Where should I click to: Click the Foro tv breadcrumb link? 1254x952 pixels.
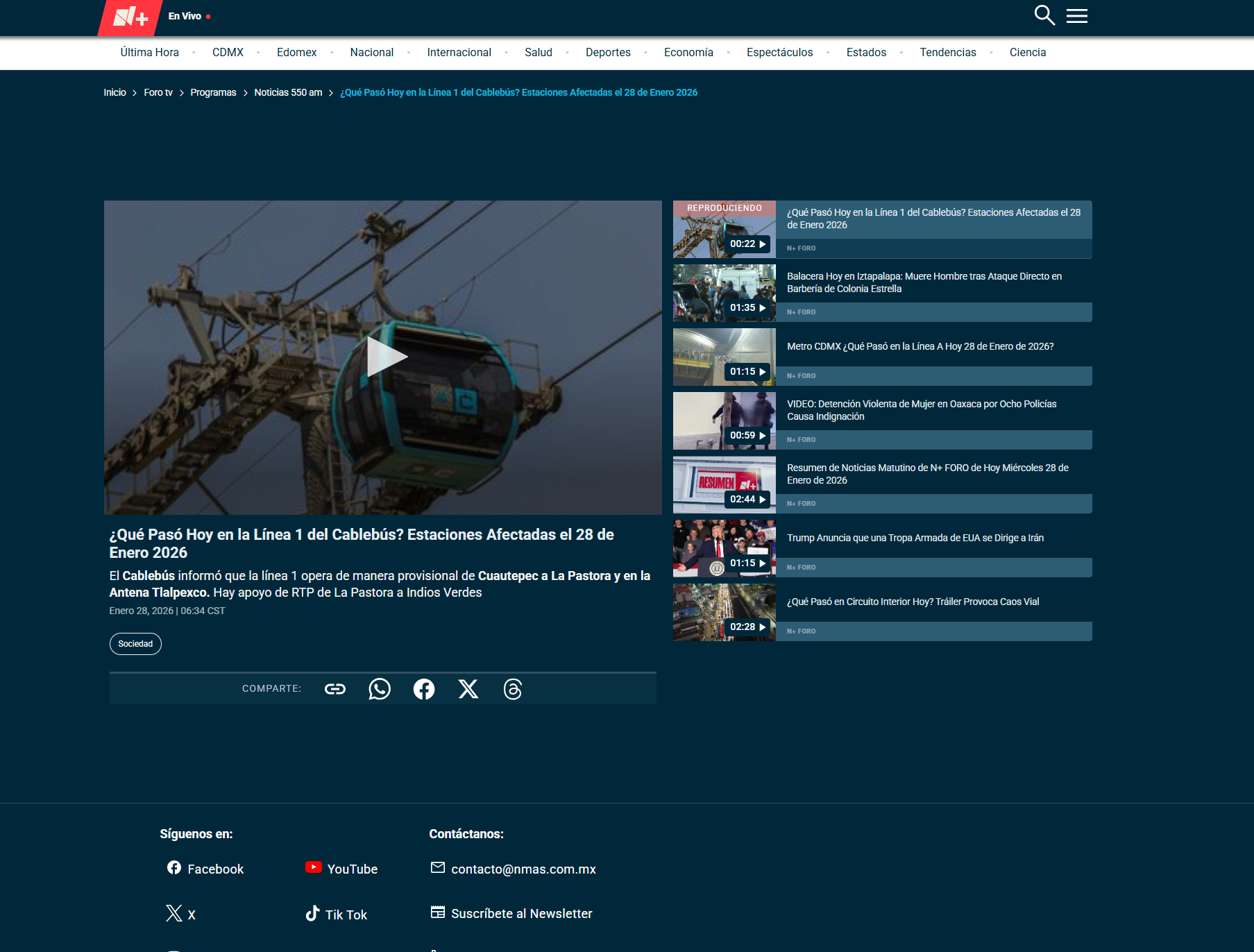[x=158, y=92]
